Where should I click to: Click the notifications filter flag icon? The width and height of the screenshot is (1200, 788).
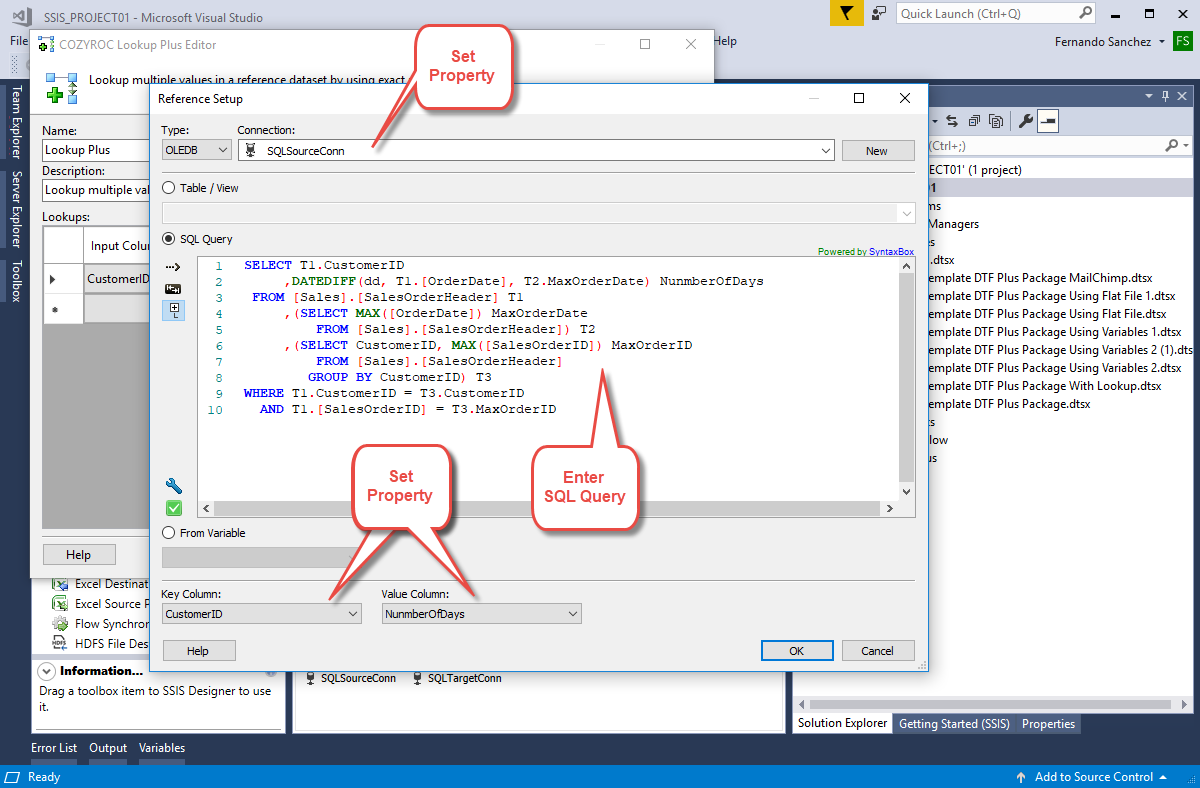pos(847,13)
